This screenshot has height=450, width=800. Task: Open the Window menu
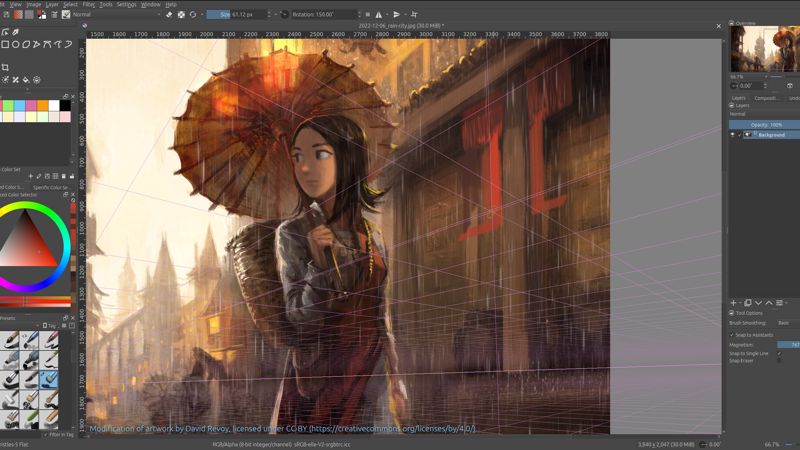(x=151, y=5)
